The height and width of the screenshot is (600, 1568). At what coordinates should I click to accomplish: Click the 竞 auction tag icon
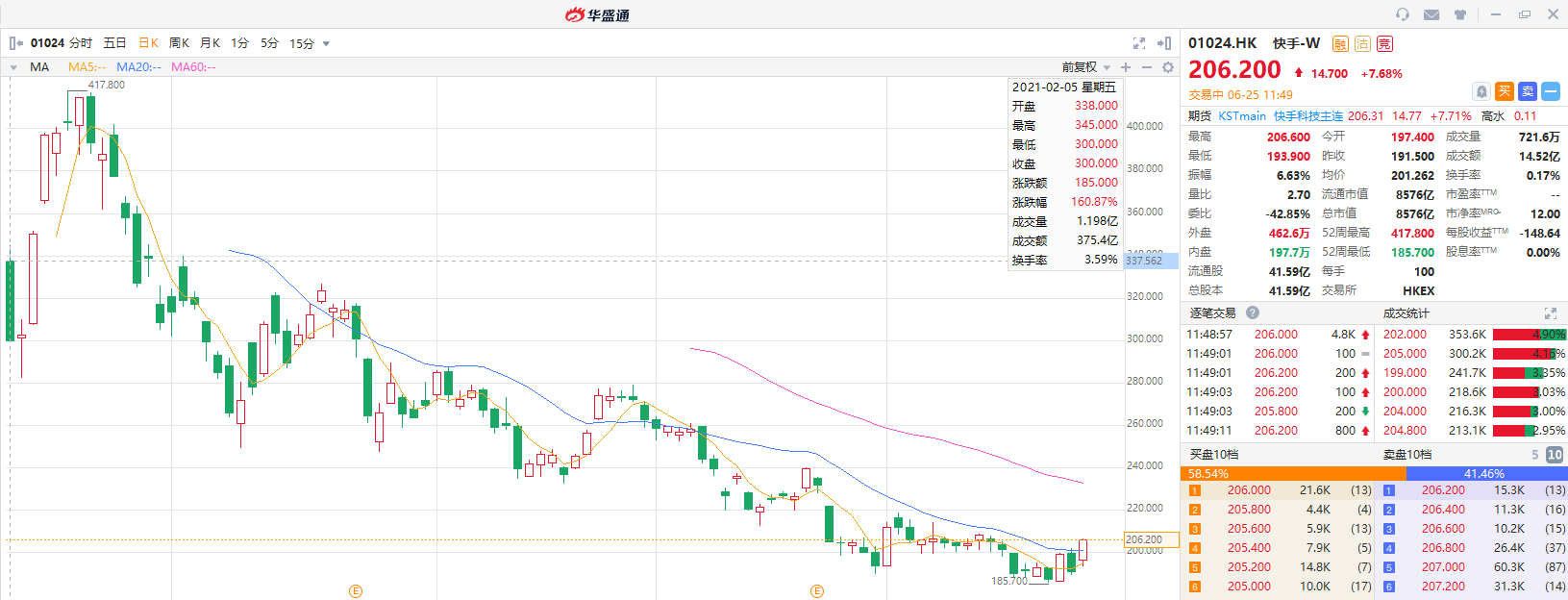tap(1384, 43)
